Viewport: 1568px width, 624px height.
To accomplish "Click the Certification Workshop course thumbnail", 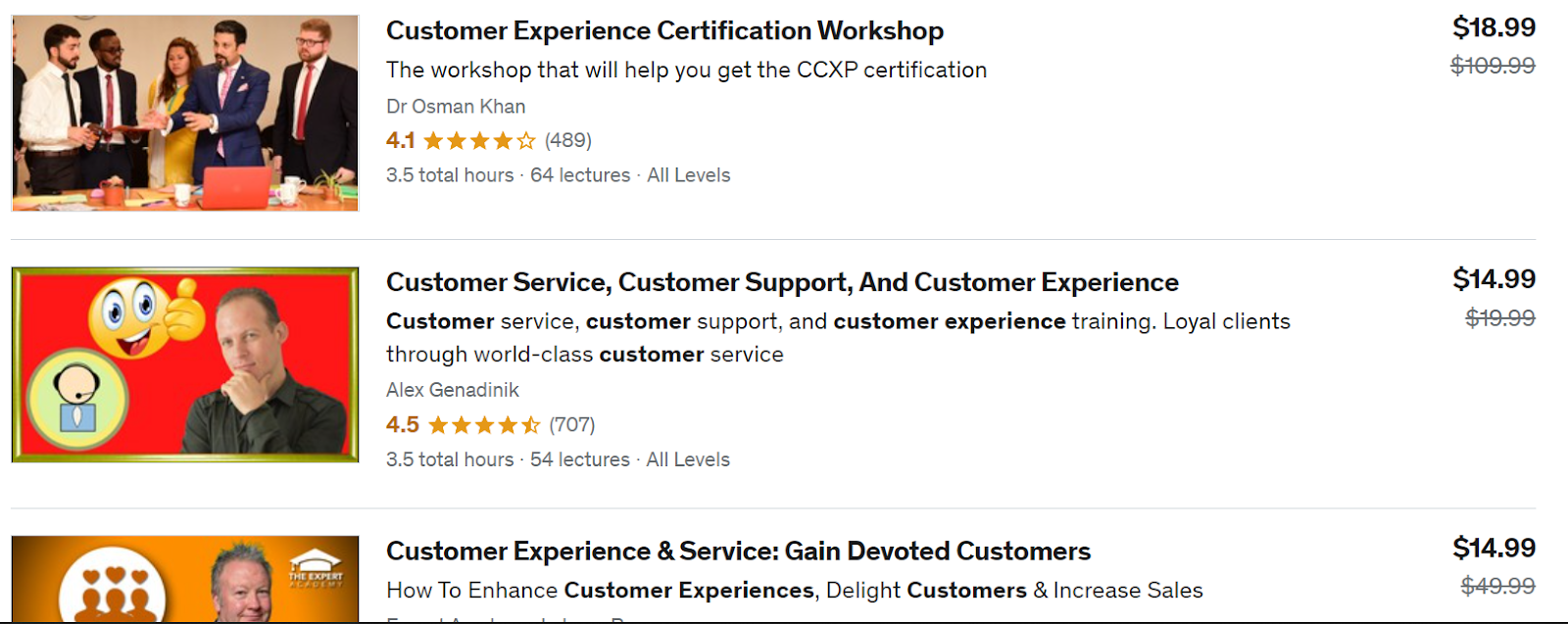I will tap(185, 113).
